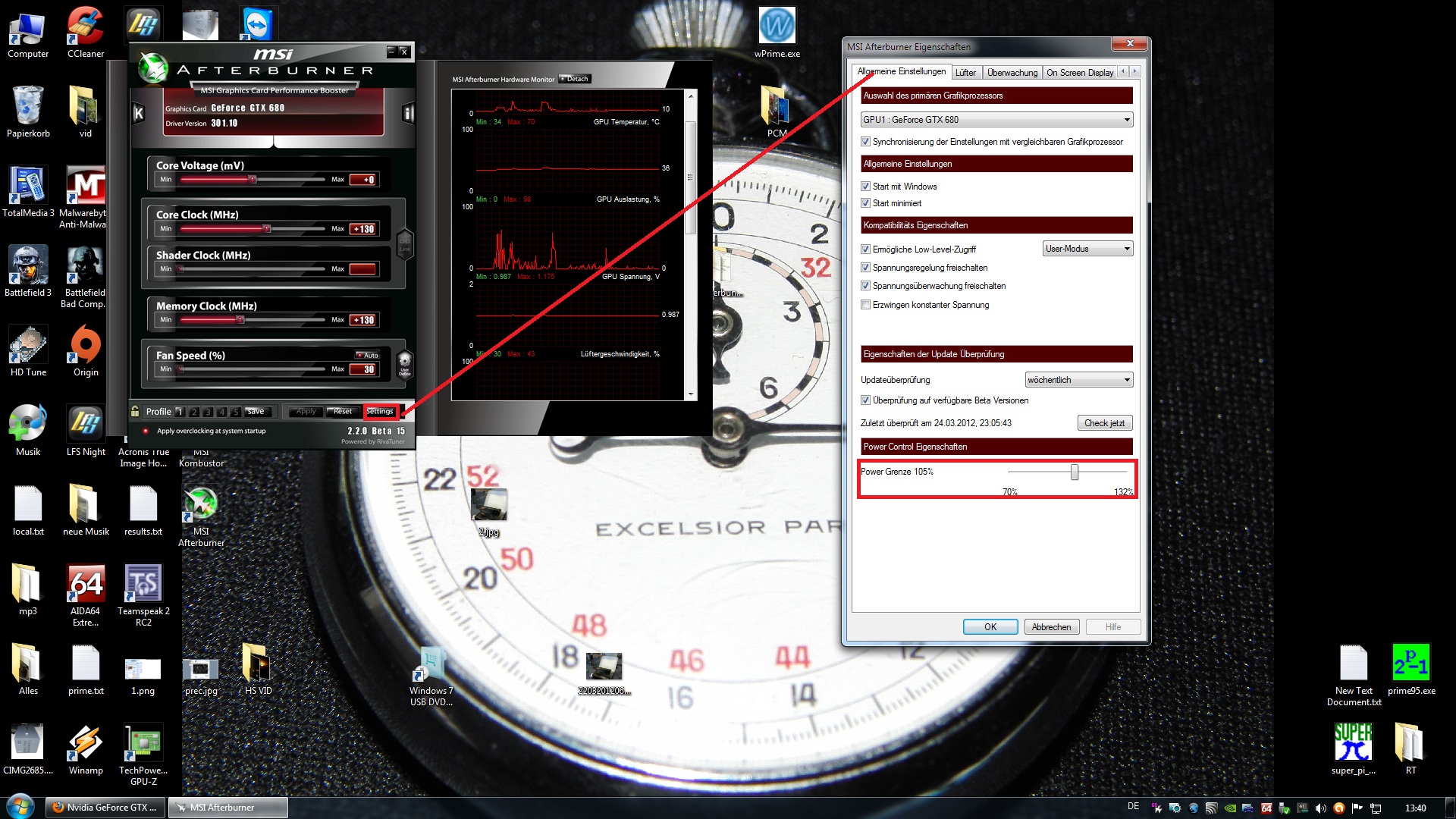Click the profile lock padlock icon

tap(135, 411)
